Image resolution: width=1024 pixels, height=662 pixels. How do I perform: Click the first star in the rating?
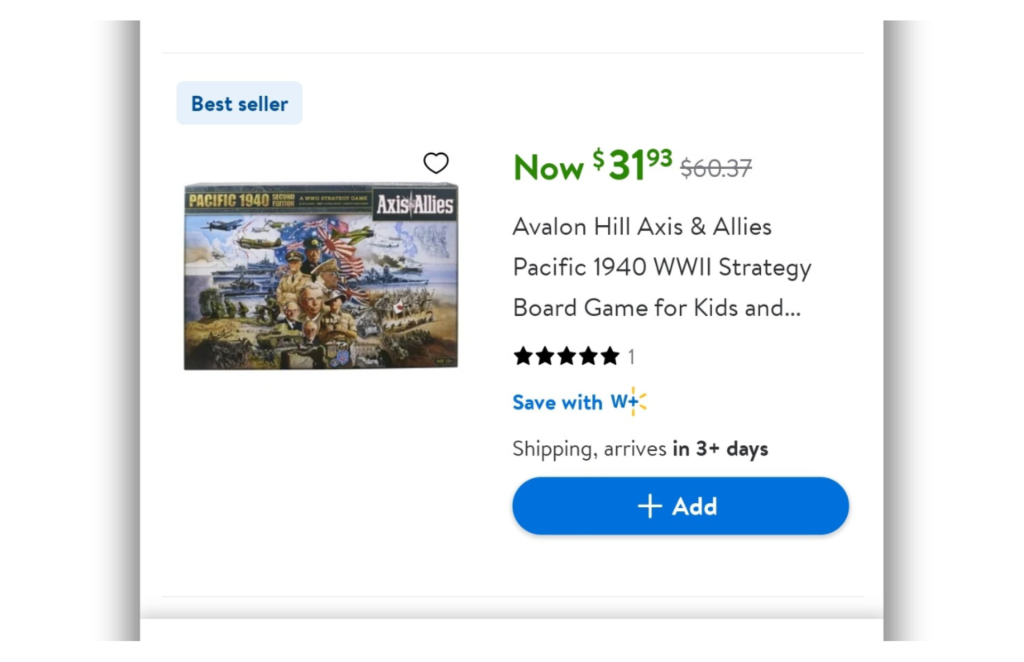[523, 356]
